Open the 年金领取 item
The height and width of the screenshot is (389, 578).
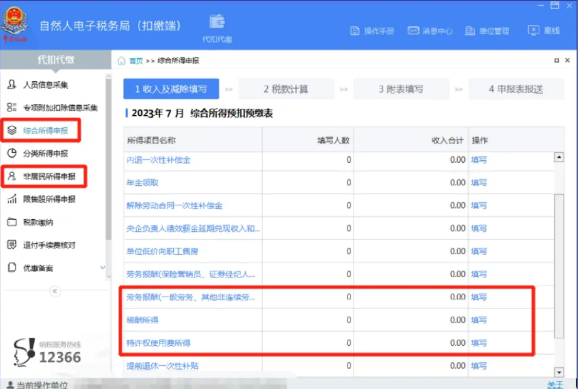click(142, 183)
